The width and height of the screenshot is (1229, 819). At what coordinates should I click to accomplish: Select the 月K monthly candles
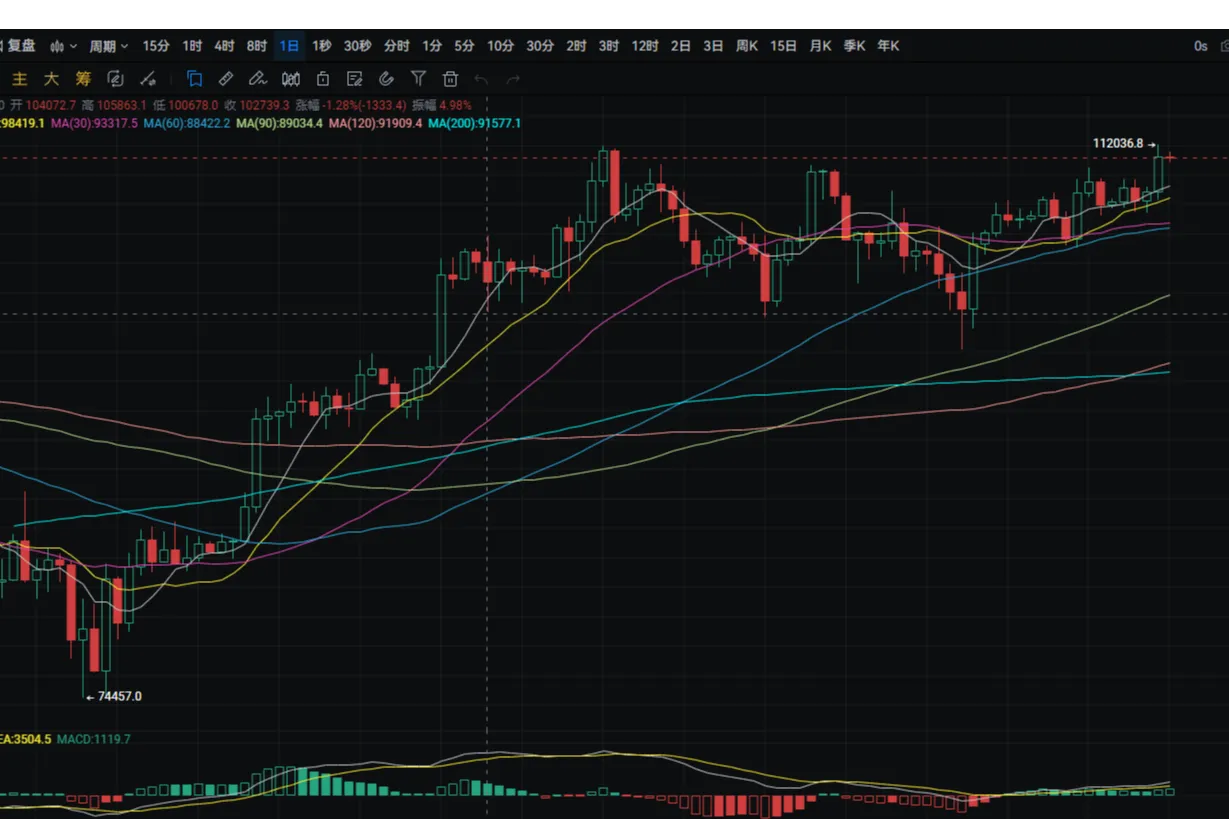click(x=820, y=46)
